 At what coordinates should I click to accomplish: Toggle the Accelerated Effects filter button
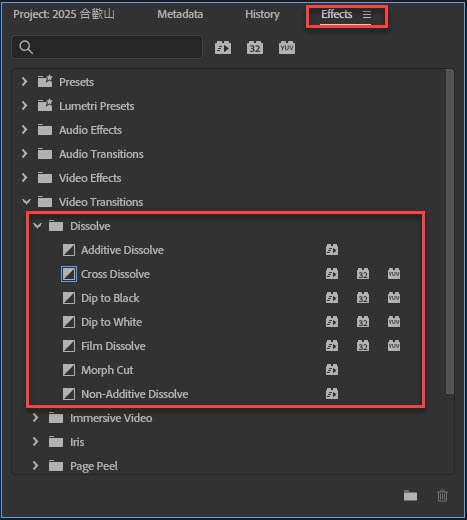coord(223,48)
